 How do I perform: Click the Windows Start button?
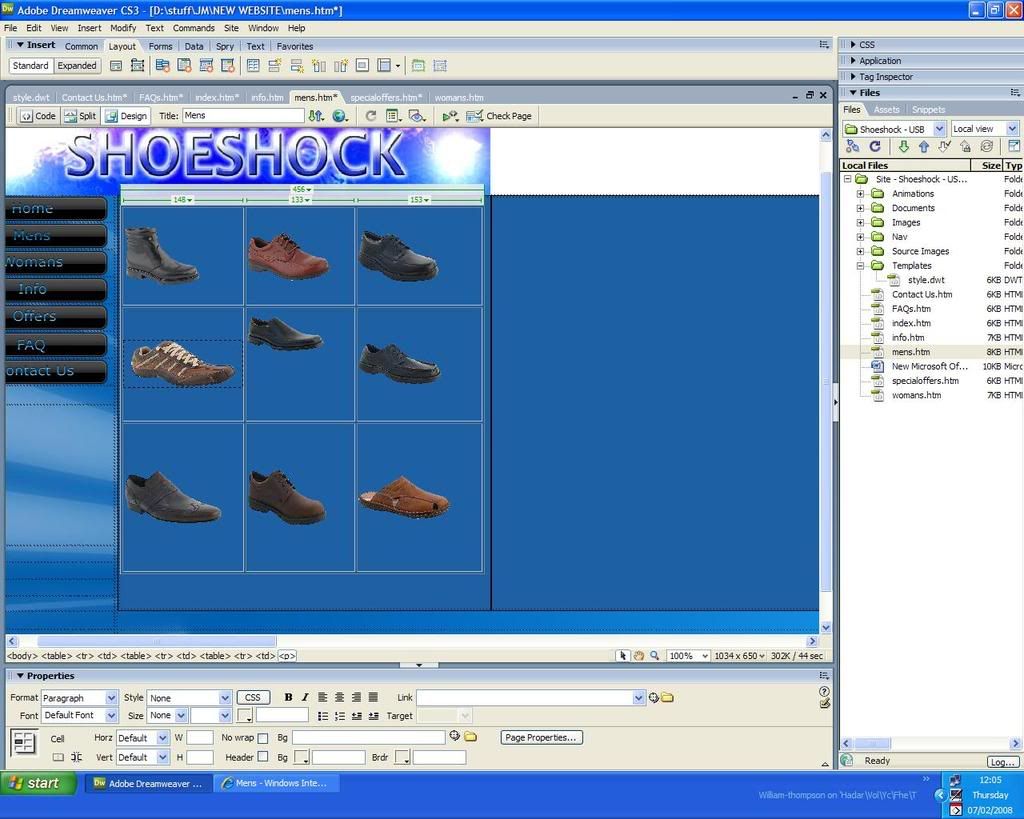(x=38, y=782)
